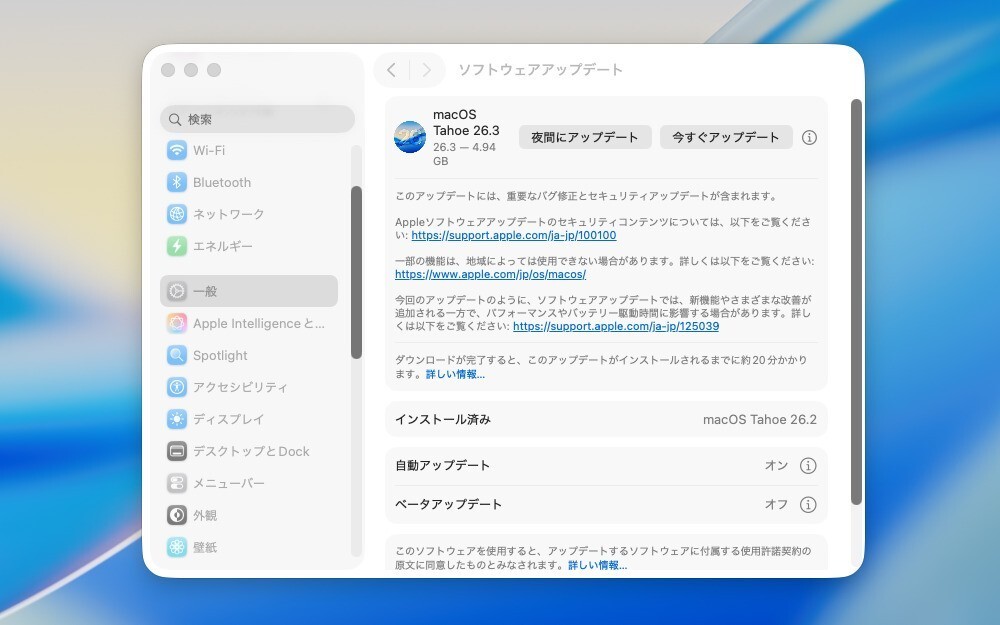Click 詳しい情報 link after install time note
The height and width of the screenshot is (625, 1000).
pos(455,374)
